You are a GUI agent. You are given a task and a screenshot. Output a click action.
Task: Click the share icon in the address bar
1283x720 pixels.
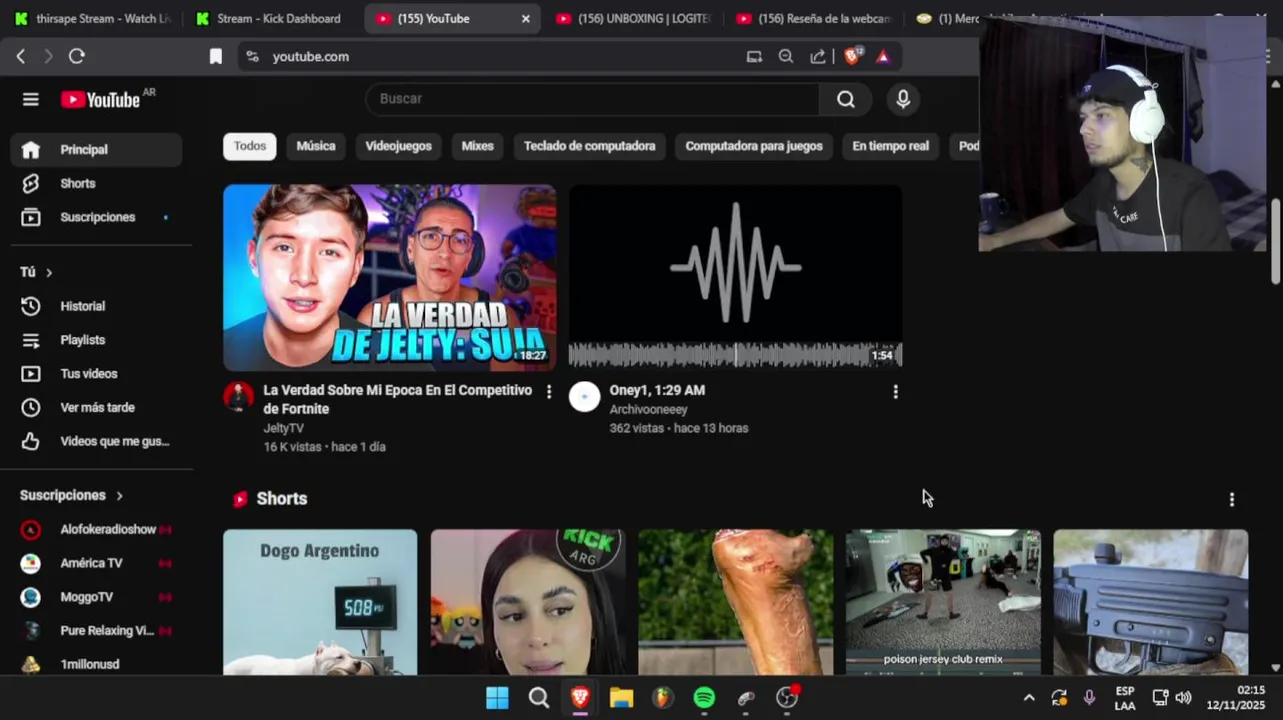[818, 57]
